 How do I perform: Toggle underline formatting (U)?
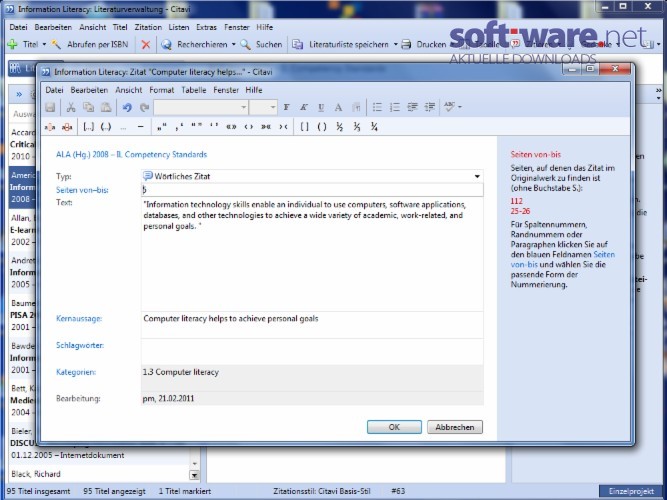(321, 107)
